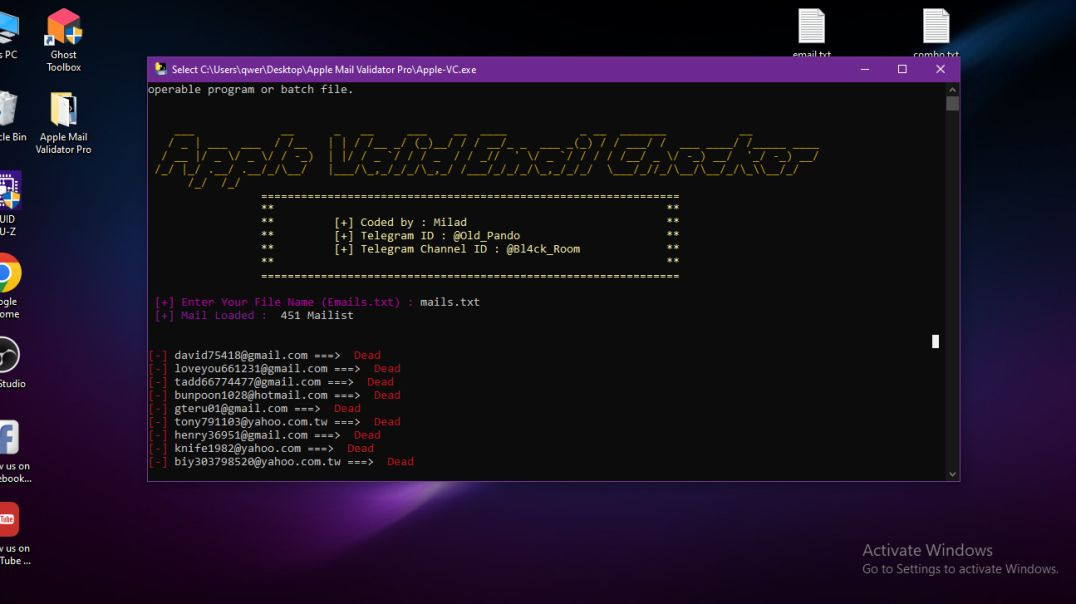Select the CPUID CPU-Z desktop shortcut
The width and height of the screenshot is (1076, 604).
10,204
